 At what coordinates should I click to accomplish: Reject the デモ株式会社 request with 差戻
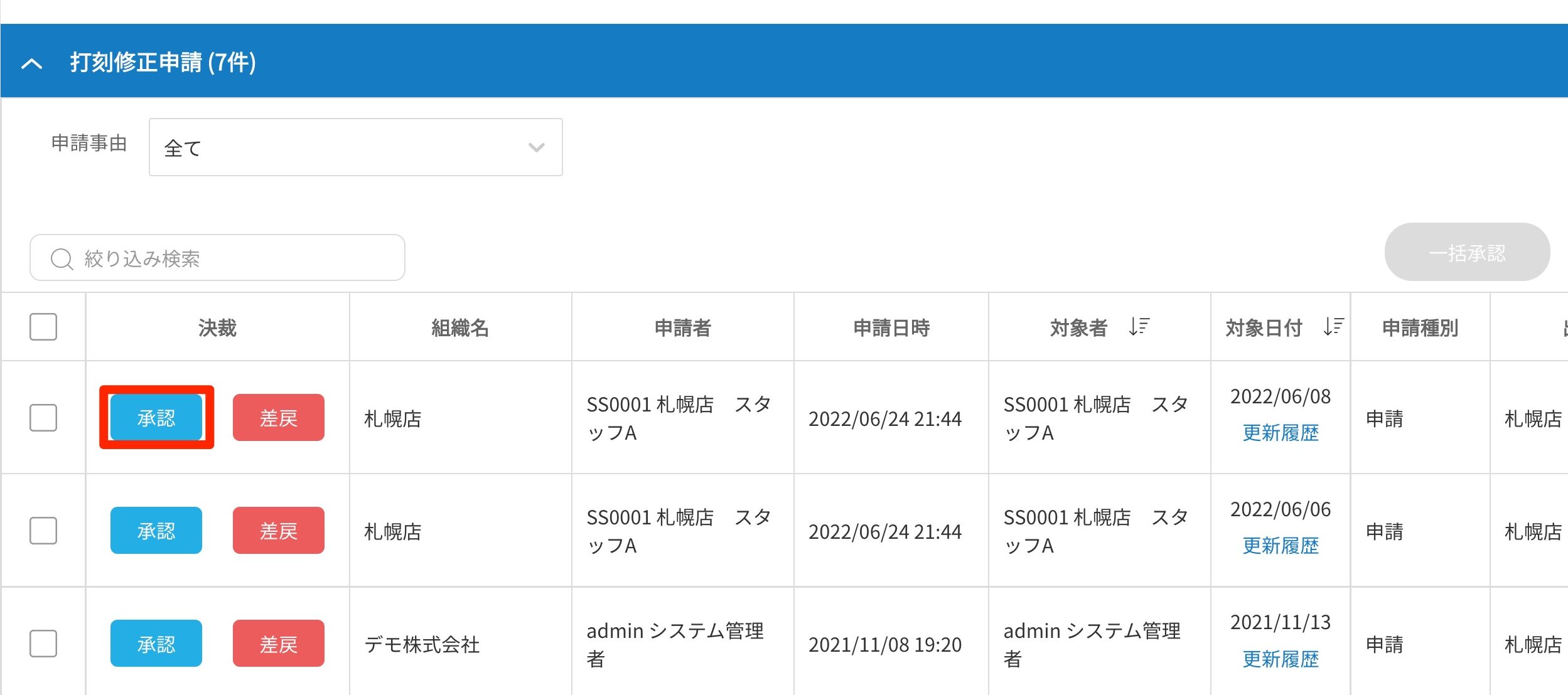tap(278, 644)
